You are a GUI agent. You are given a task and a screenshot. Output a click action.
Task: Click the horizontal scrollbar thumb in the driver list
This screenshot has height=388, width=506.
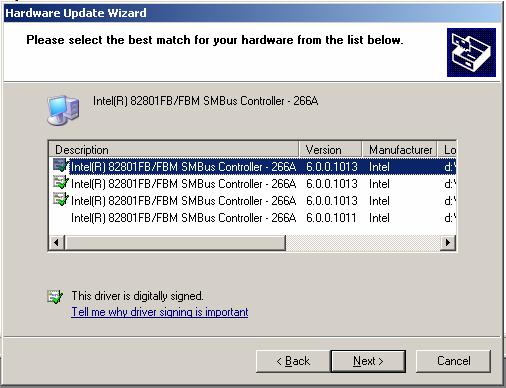[x=175, y=242]
